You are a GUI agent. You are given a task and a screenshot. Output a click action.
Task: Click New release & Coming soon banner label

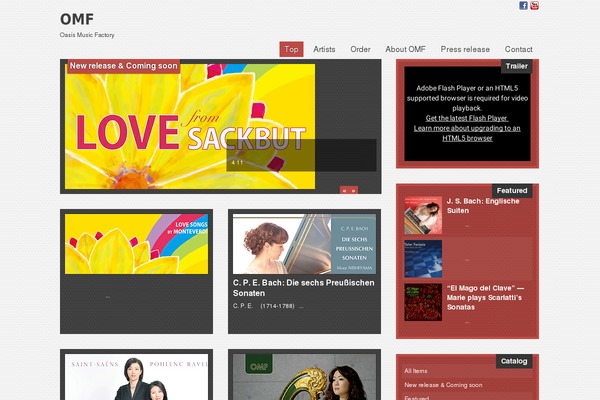coord(124,66)
